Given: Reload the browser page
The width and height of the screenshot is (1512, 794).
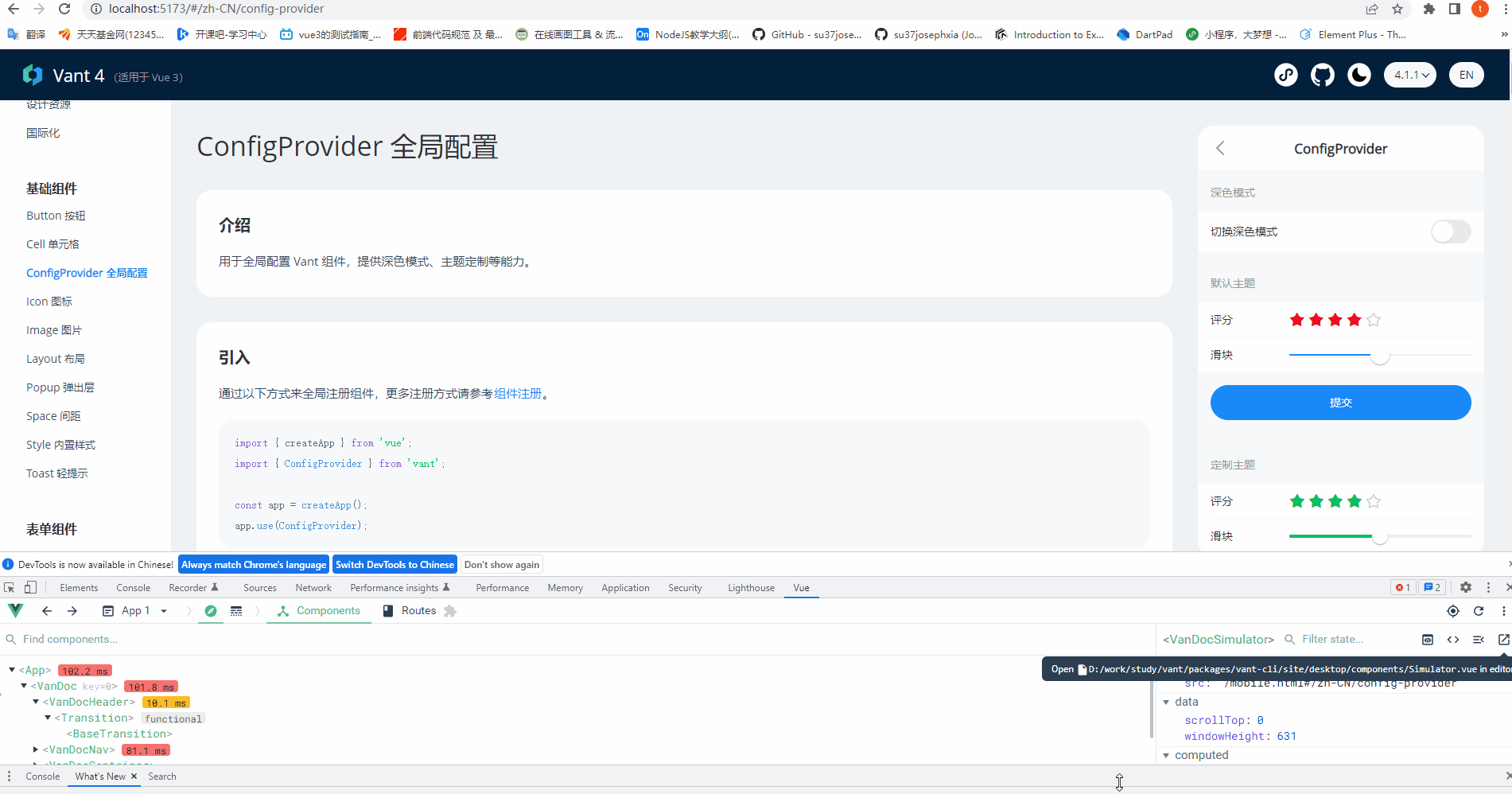Looking at the screenshot, I should point(64,9).
